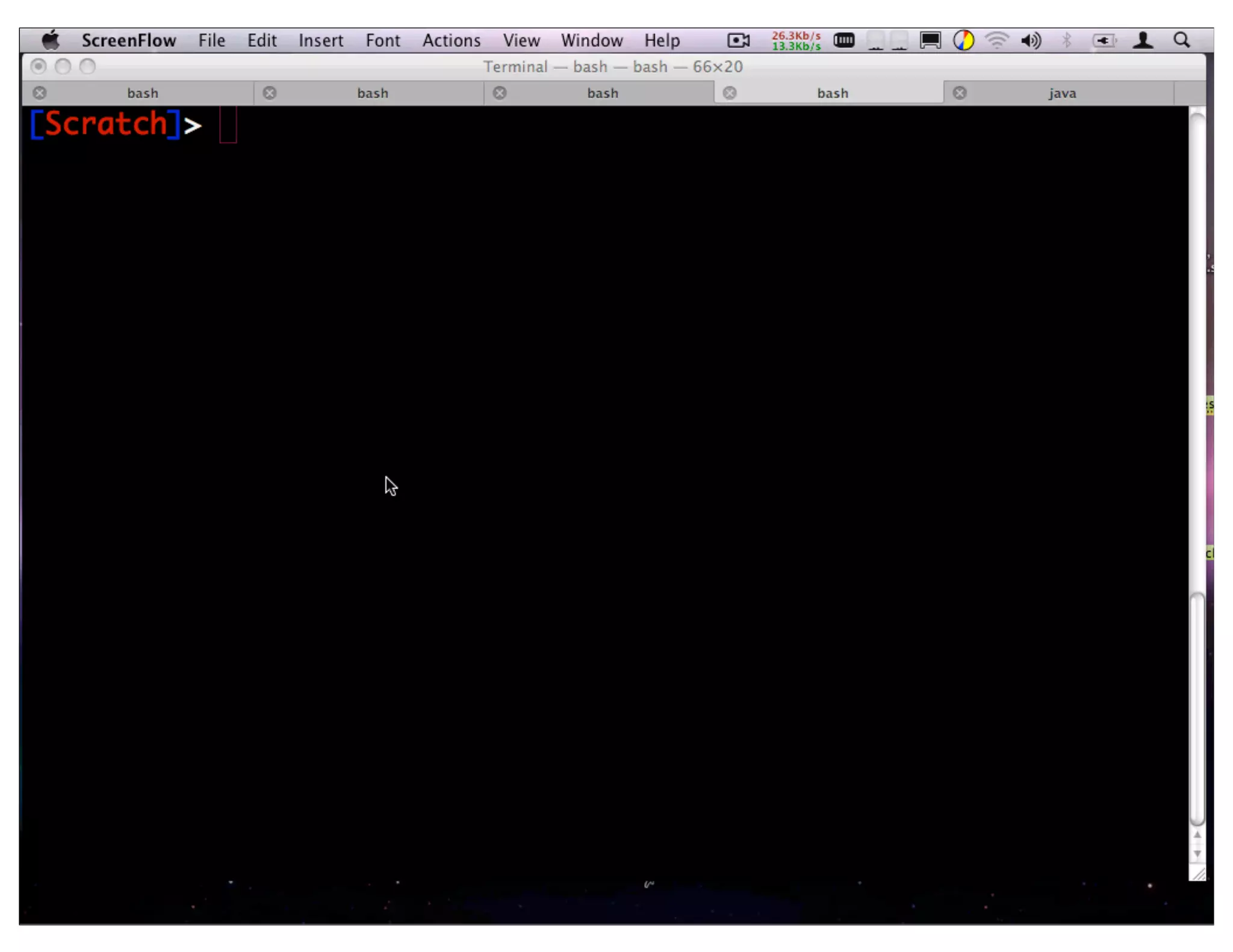This screenshot has height=952, width=1233.
Task: Click the scrollbar up arrow
Action: point(1197,835)
